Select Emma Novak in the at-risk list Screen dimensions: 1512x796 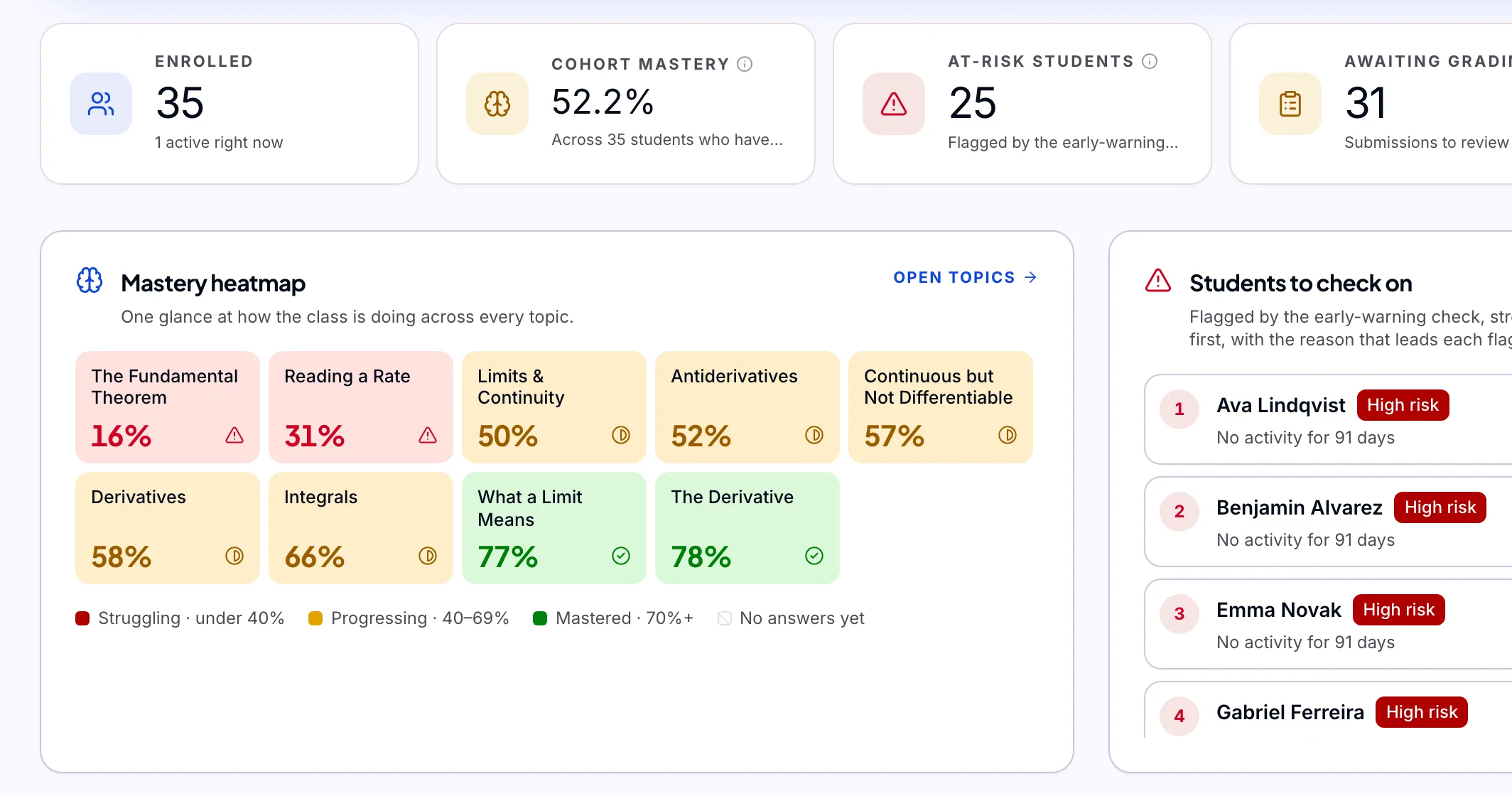click(x=1327, y=624)
